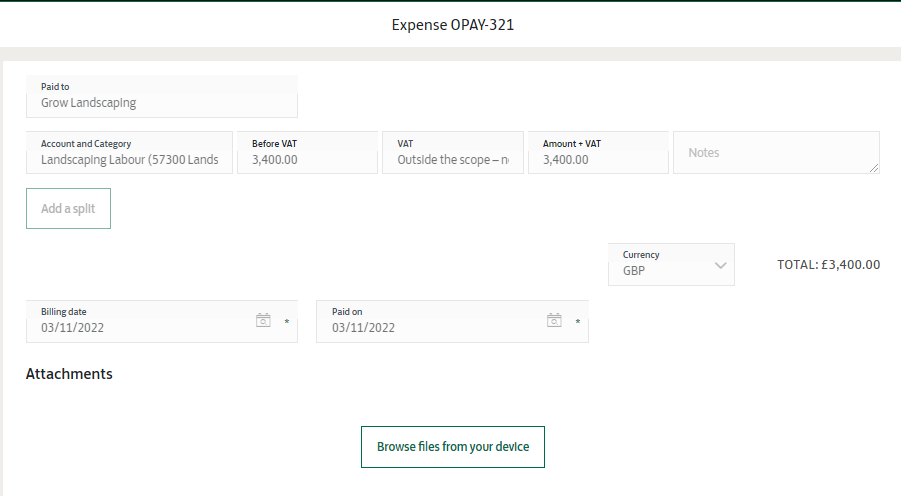The image size is (901, 496).
Task: Click the Billing date text input
Action: pyautogui.click(x=140, y=327)
